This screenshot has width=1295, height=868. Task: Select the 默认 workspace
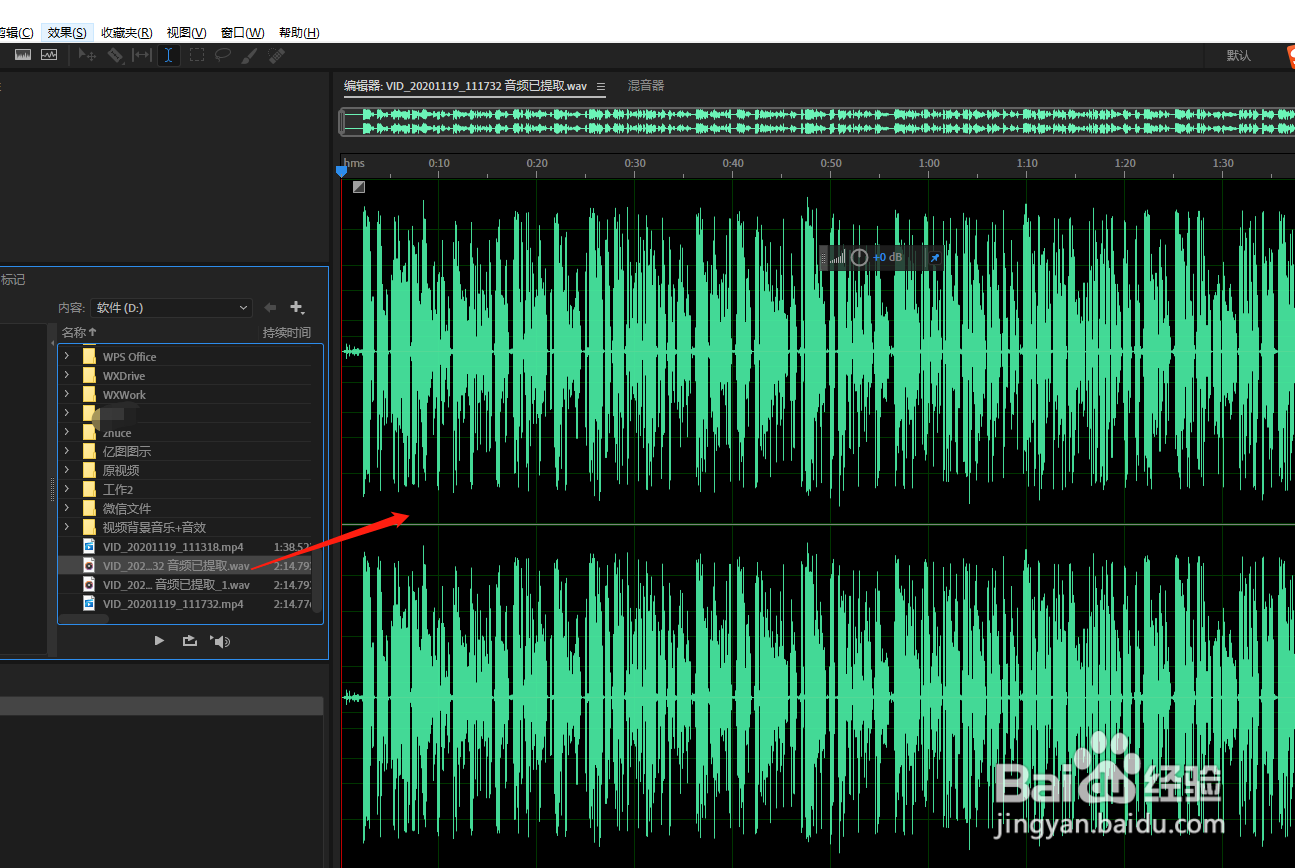1239,56
